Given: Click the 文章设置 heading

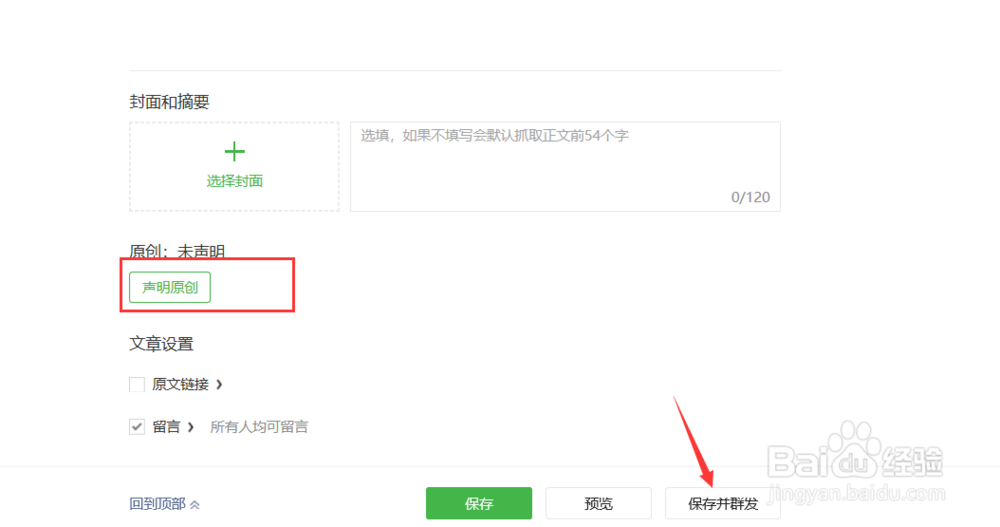Looking at the screenshot, I should 161,344.
